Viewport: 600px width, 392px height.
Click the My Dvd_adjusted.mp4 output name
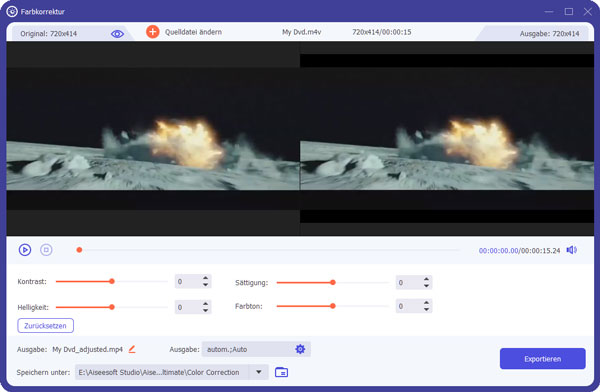(x=88, y=350)
